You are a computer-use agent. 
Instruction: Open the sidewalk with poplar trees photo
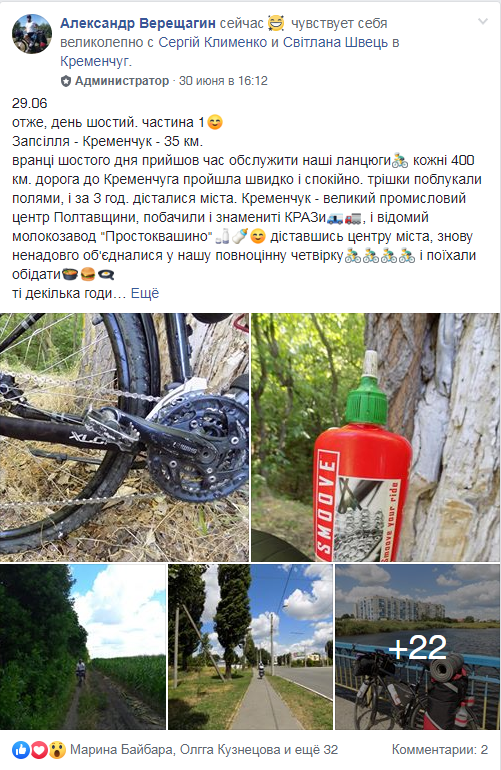(x=250, y=647)
